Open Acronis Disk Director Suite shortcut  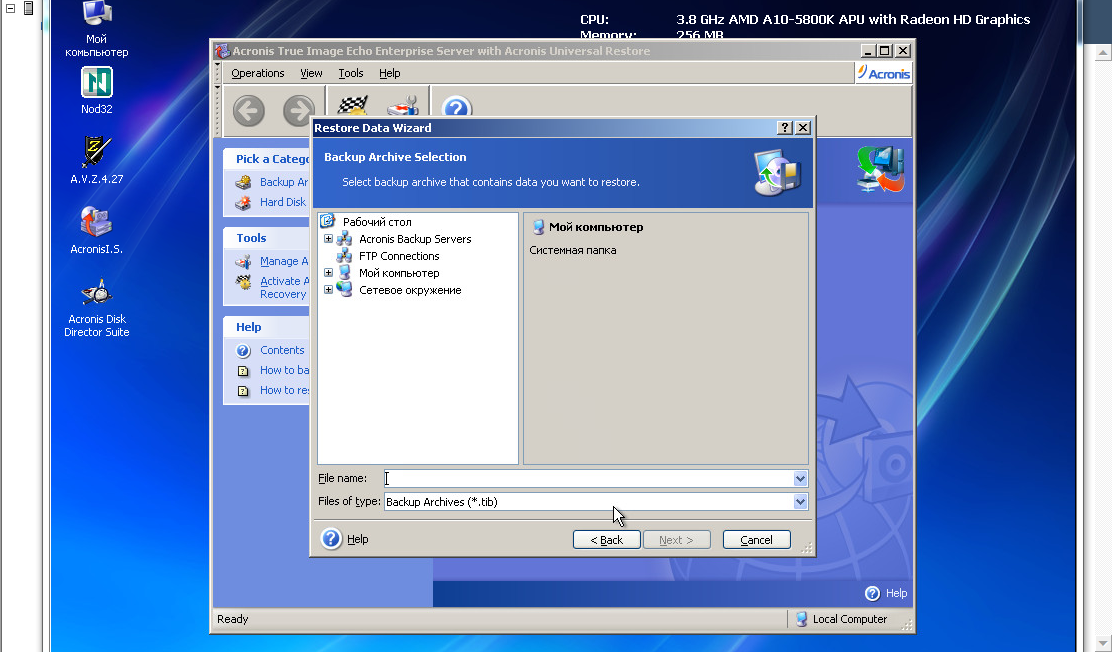tap(96, 308)
